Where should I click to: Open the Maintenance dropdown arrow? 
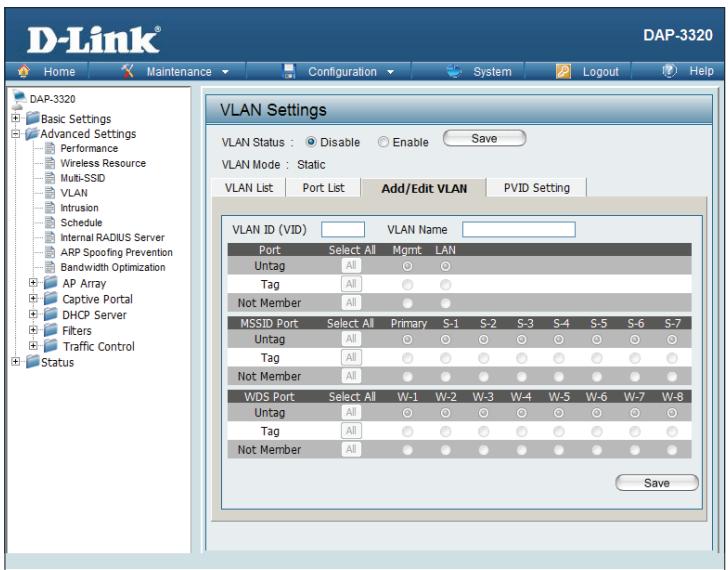[225, 72]
